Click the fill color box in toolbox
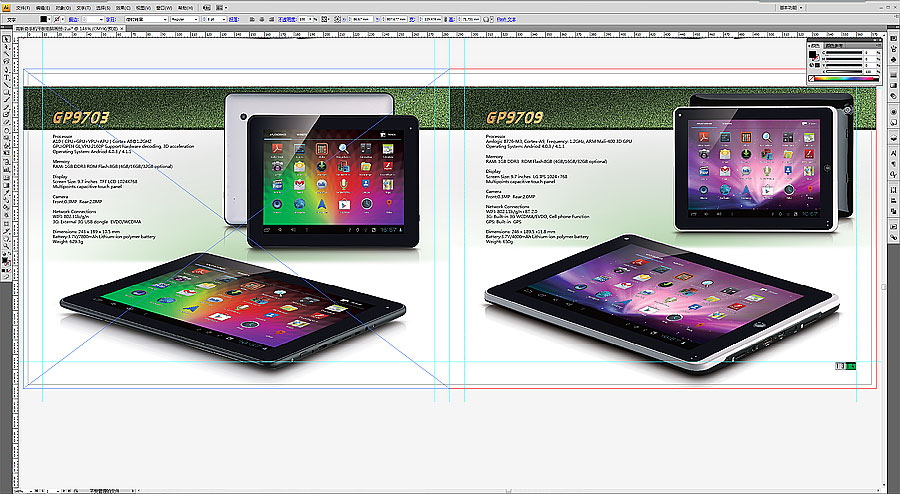This screenshot has height=494, width=900. point(3,259)
